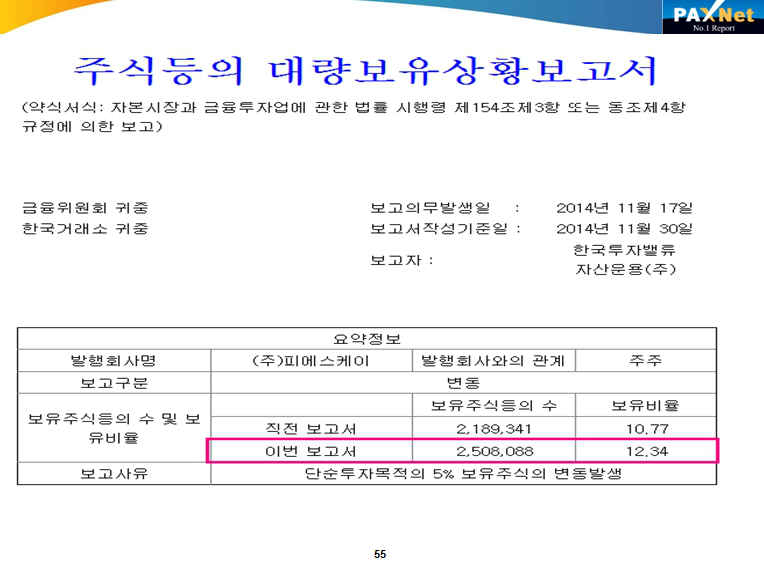Click the page number 55

pos(379,554)
